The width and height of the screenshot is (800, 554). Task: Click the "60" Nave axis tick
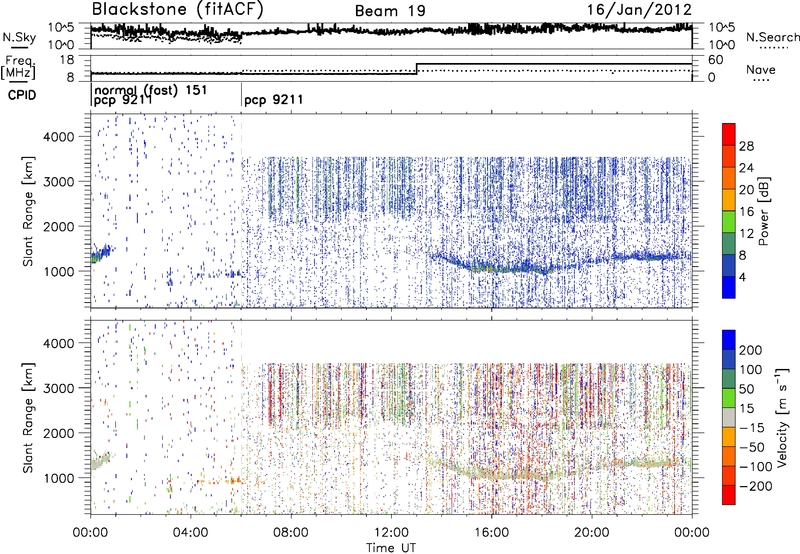[716, 60]
